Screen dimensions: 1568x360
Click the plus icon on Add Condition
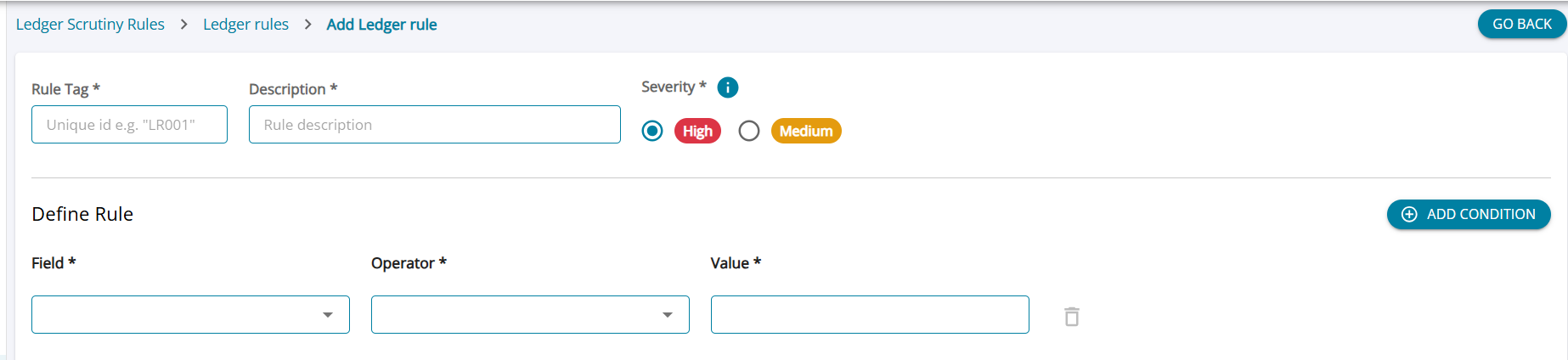[1409, 214]
